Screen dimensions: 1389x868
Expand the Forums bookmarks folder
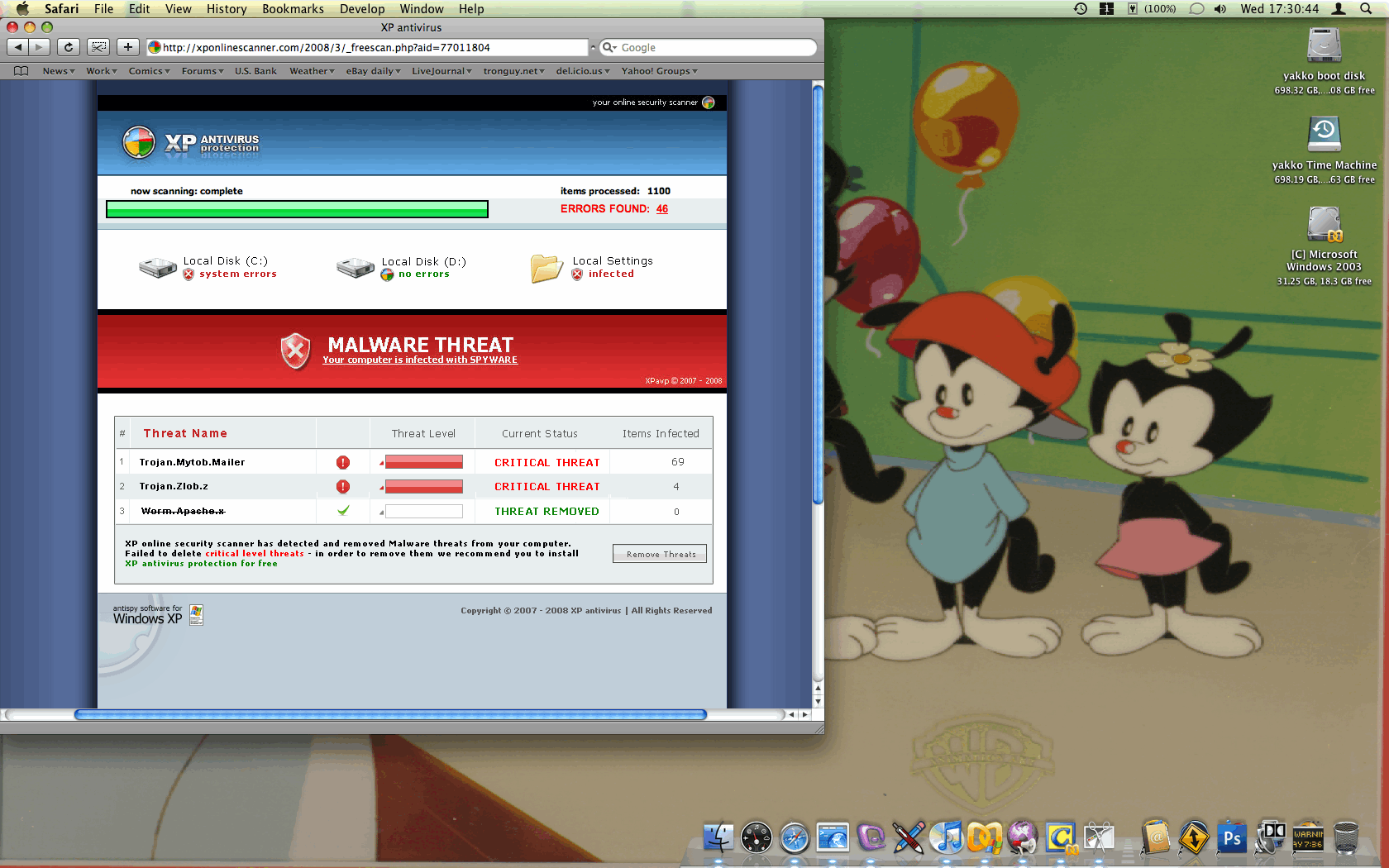(203, 71)
